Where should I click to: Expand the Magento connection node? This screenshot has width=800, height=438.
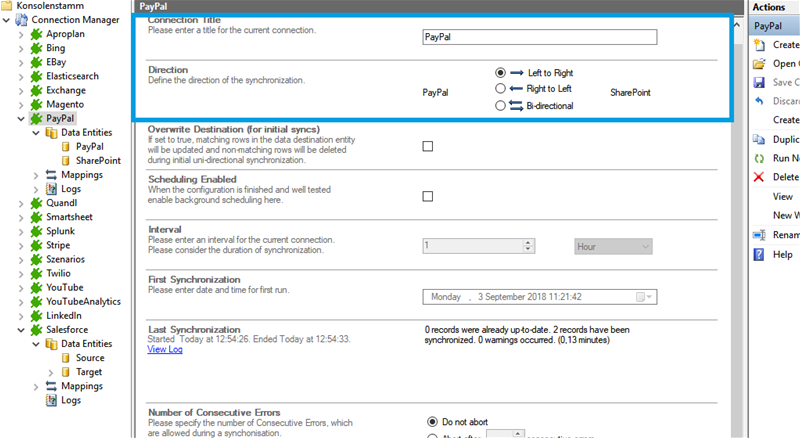(x=21, y=104)
